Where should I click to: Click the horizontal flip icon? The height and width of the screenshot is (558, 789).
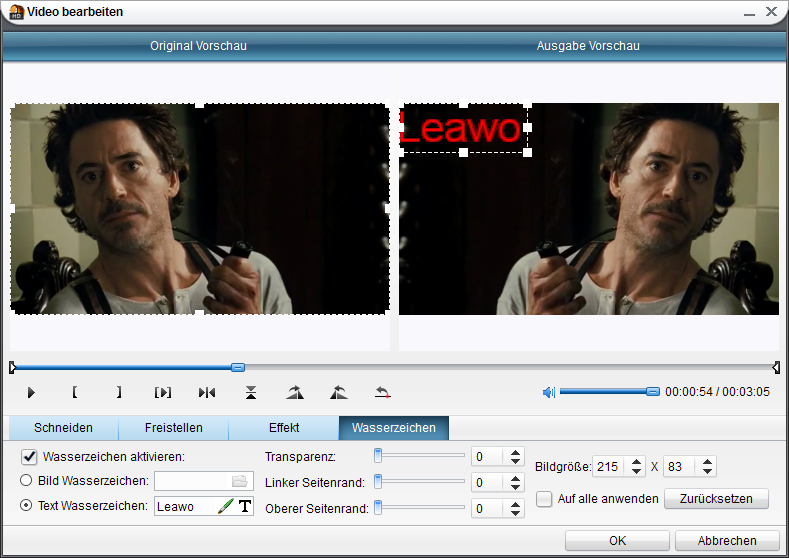pos(207,392)
